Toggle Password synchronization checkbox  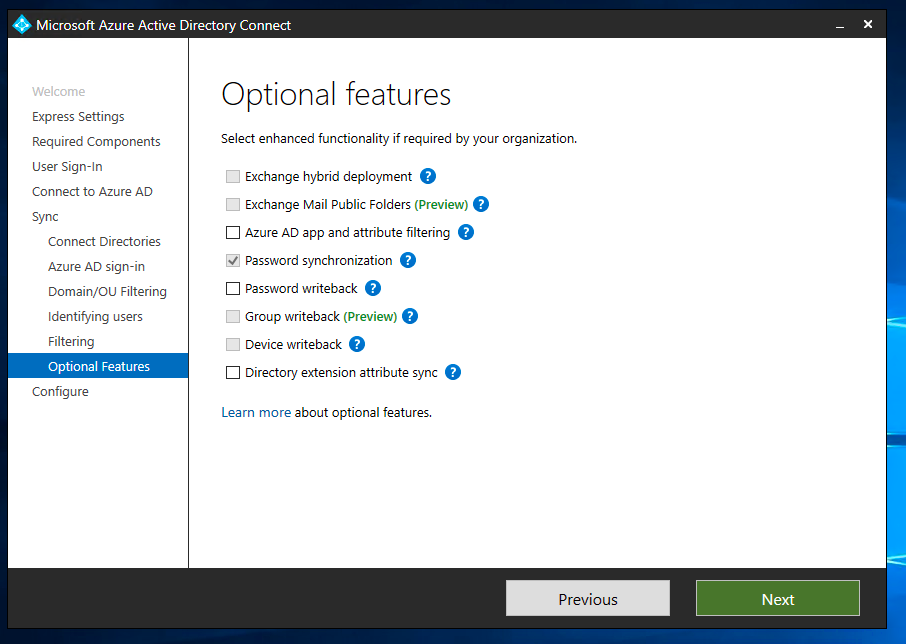tap(233, 260)
